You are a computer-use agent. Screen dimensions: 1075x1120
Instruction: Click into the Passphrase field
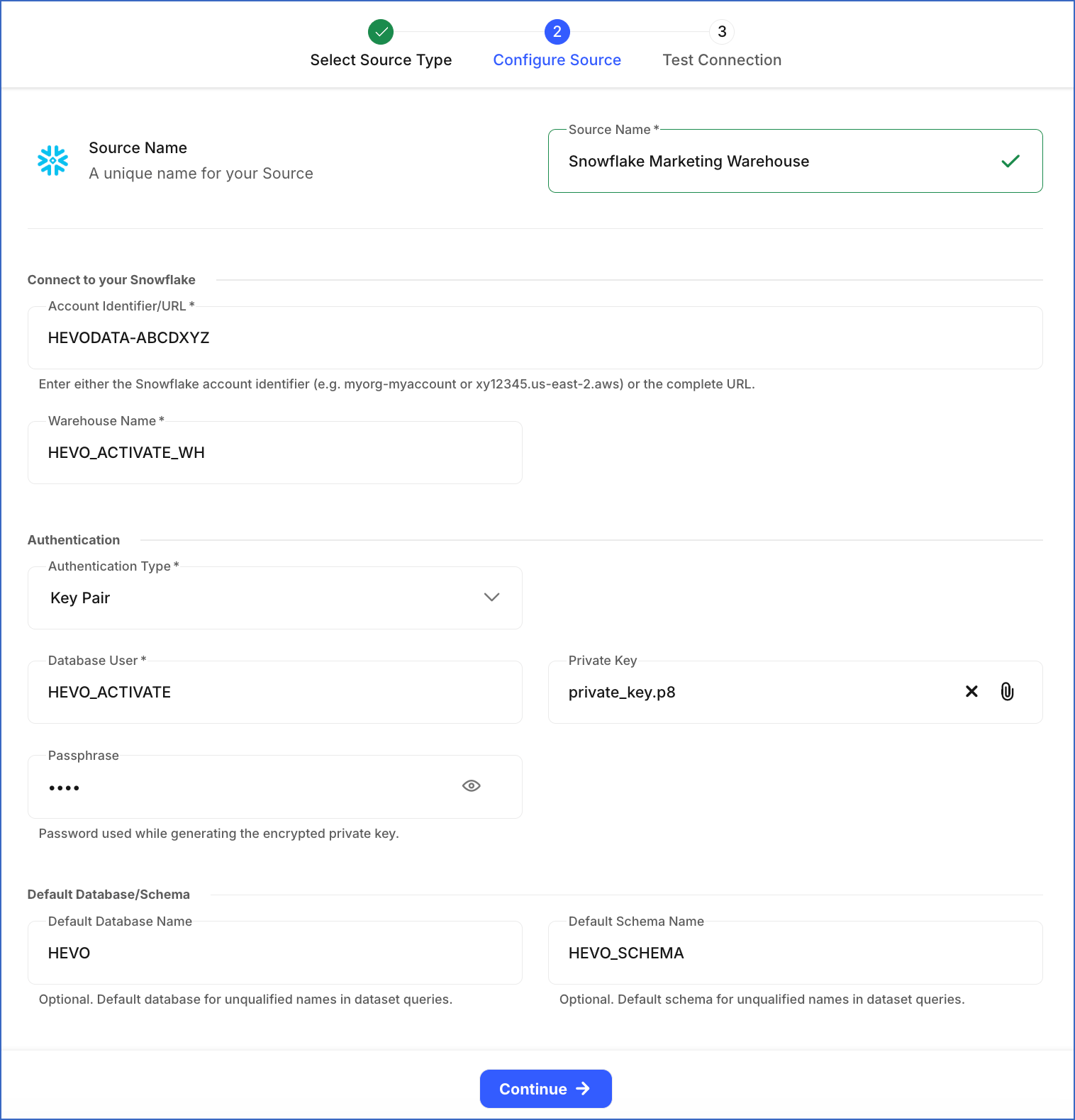pos(275,787)
